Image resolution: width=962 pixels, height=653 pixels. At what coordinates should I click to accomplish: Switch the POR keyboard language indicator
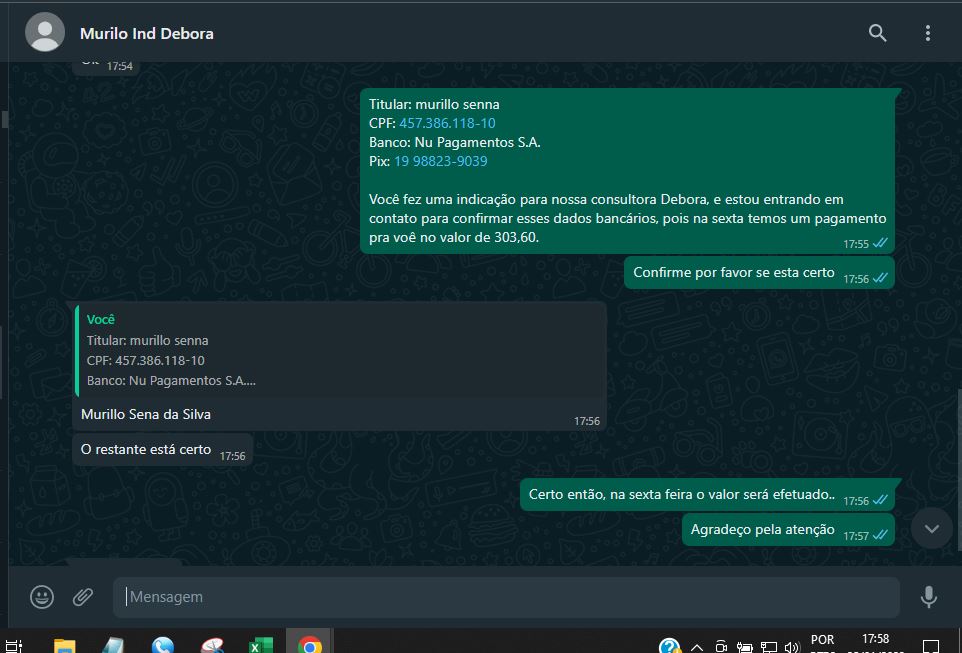click(x=822, y=642)
